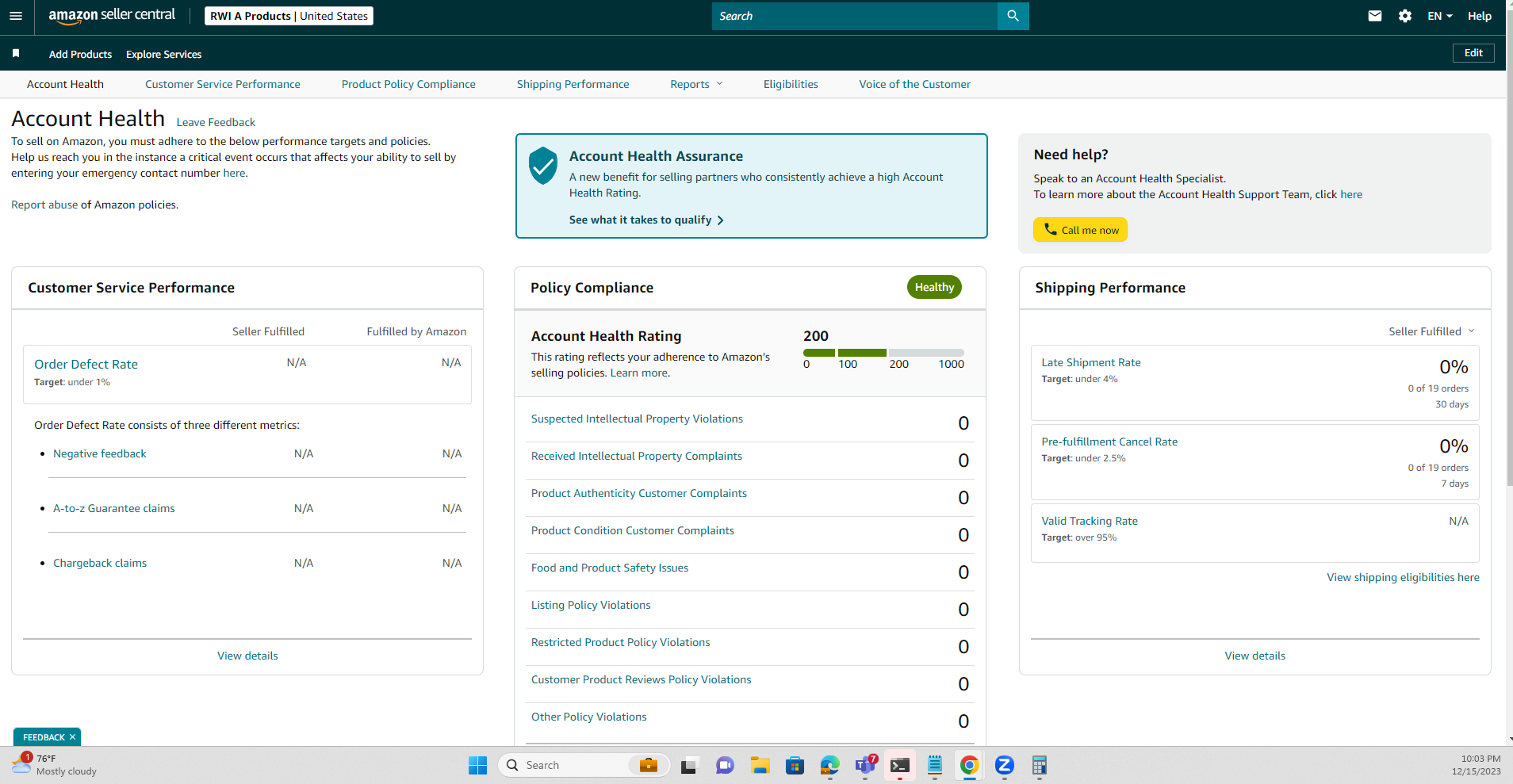Open Received Intellectual Property Complaints
Viewport: 1513px width, 784px height.
pyautogui.click(x=637, y=456)
